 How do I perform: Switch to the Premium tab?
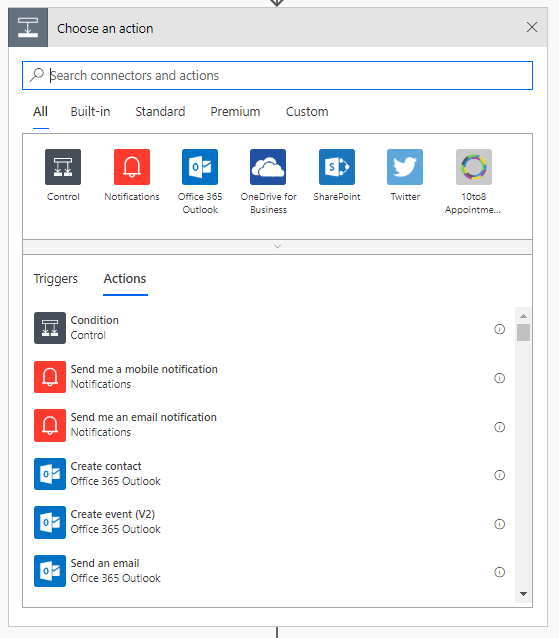(x=235, y=111)
